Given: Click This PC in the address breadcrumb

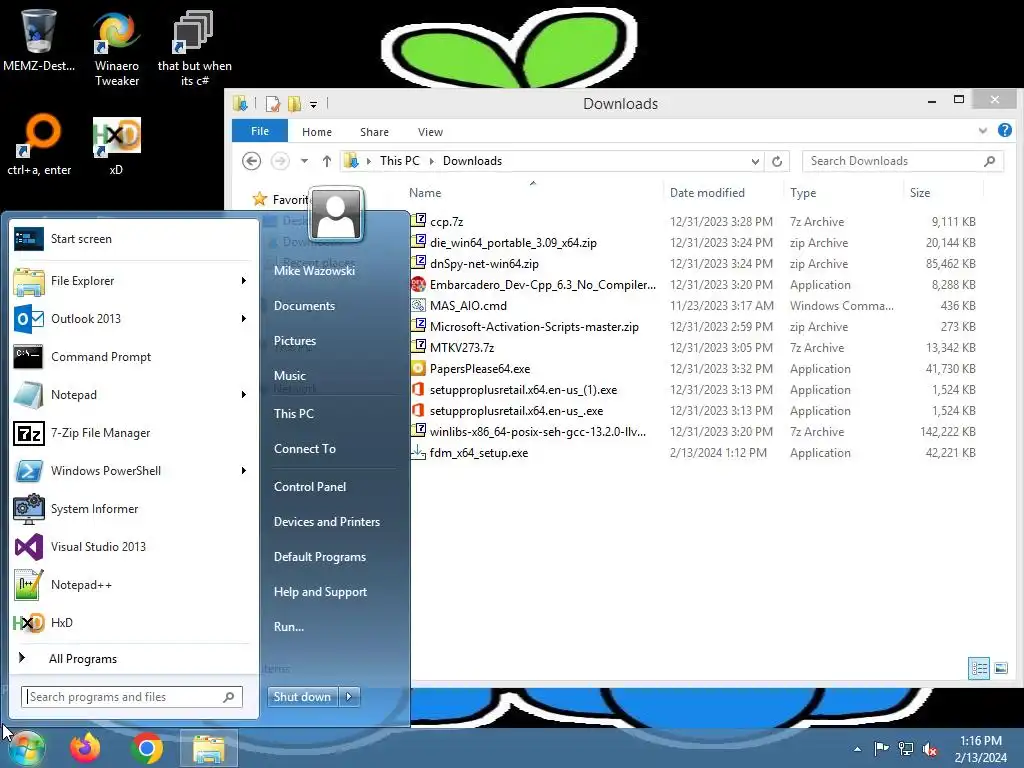Looking at the screenshot, I should [400, 161].
